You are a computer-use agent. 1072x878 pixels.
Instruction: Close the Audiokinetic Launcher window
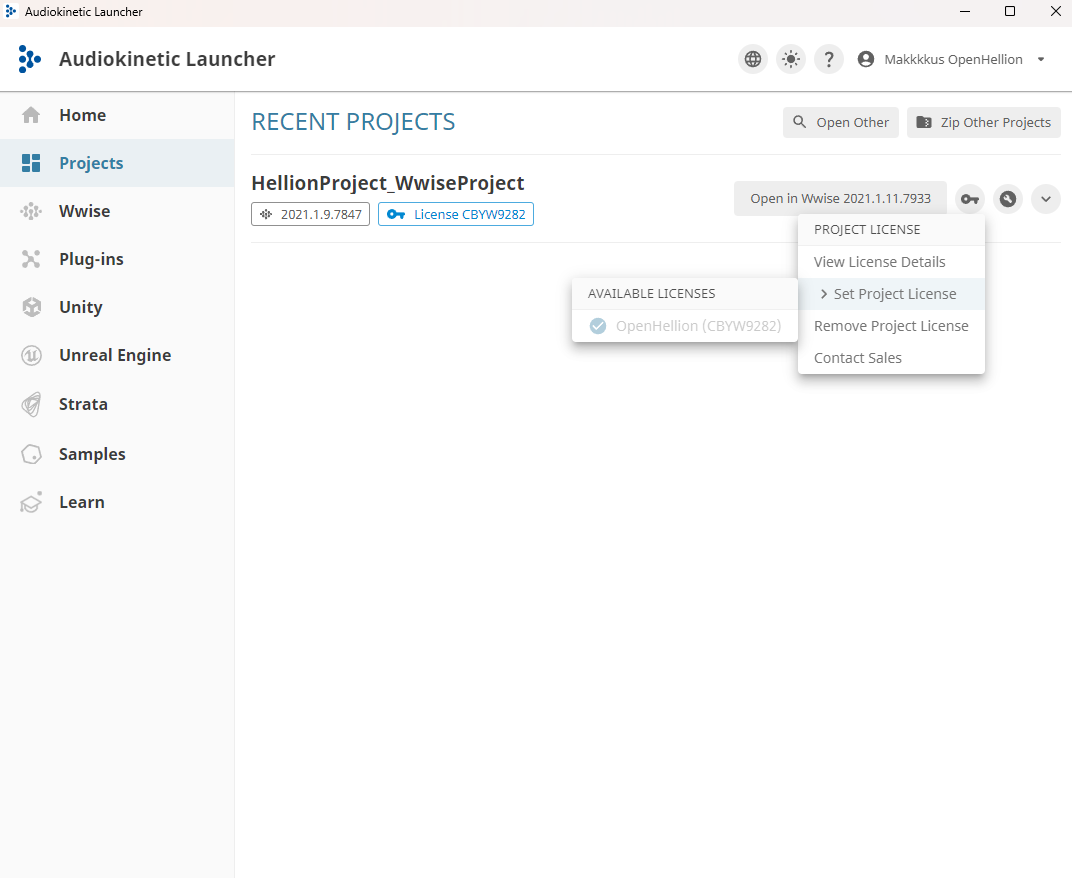click(1055, 12)
